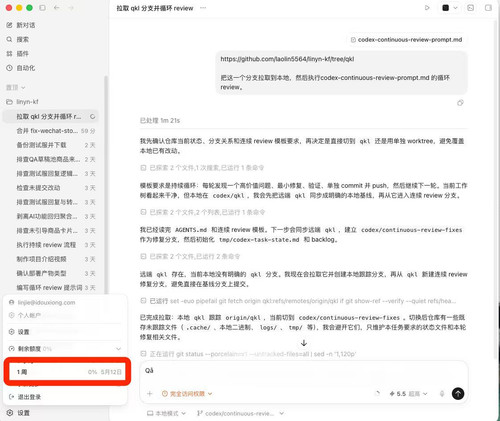Toggle the terminal panel icon
The height and width of the screenshot is (421, 500).
[471, 8]
